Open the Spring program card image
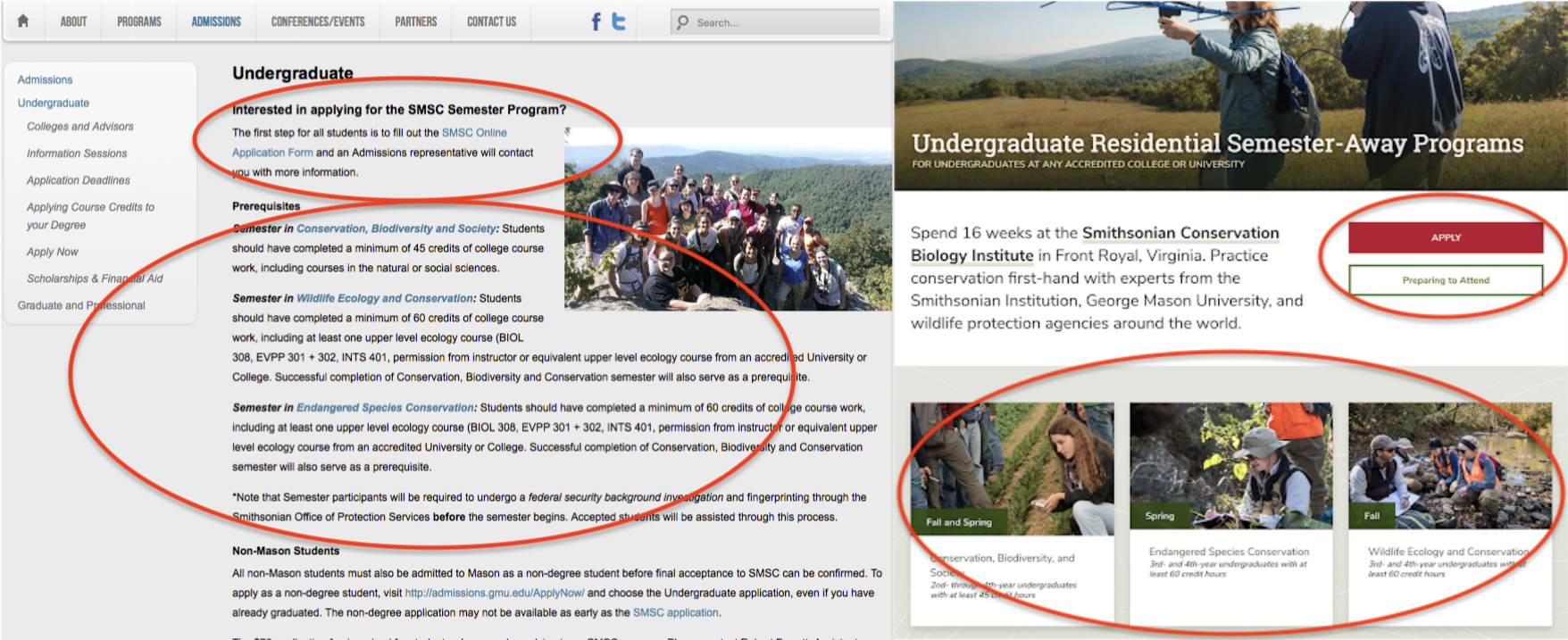 [x=1230, y=466]
